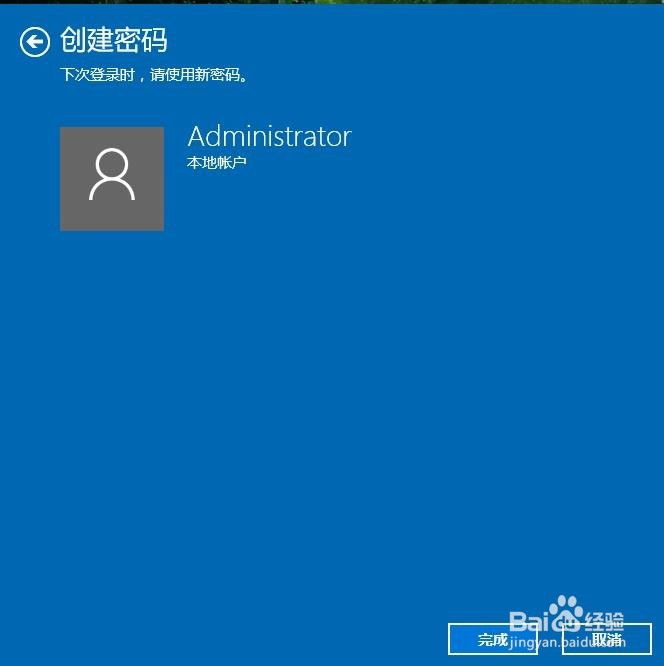Viewport: 664px width, 666px height.
Task: Click the letter A in Administrator
Action: [197, 137]
